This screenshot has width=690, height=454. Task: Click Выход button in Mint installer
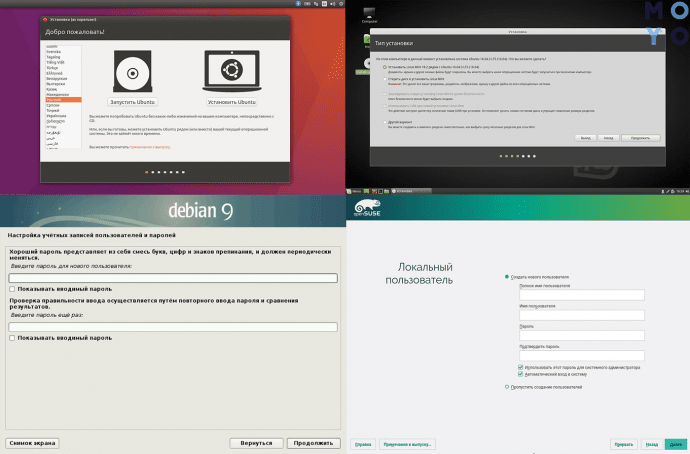(585, 138)
